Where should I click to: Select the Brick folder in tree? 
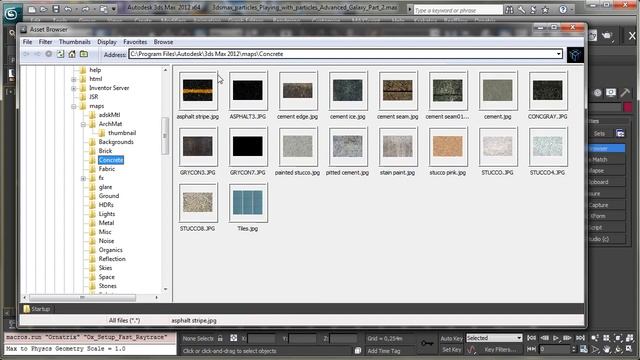pyautogui.click(x=105, y=151)
